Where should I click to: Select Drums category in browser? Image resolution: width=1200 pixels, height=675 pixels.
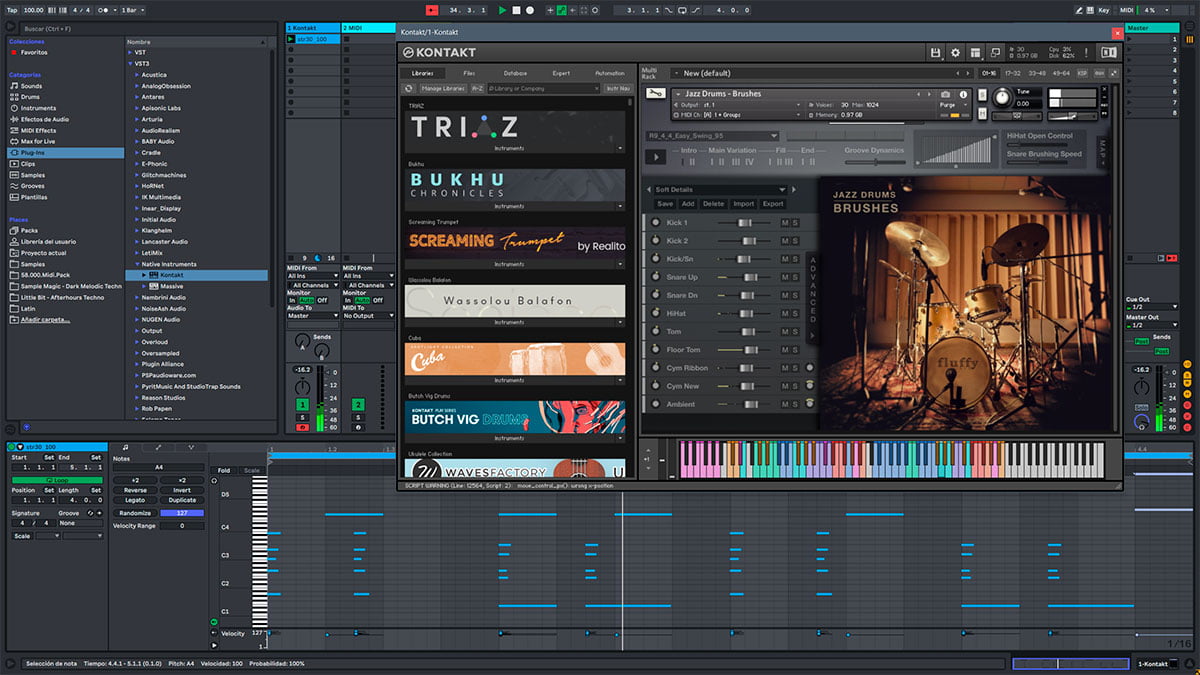31,97
